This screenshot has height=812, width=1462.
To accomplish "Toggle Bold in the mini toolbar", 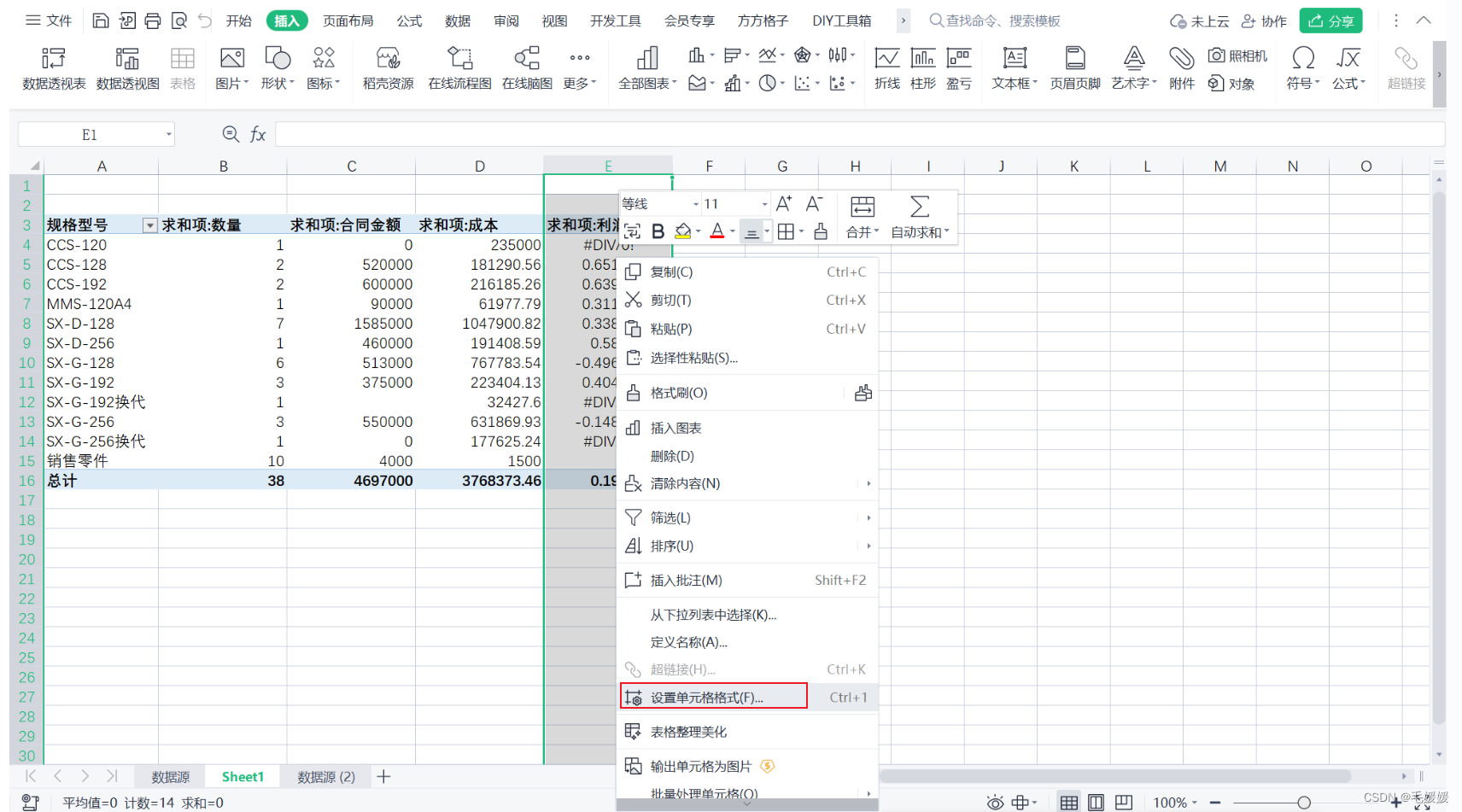I will pyautogui.click(x=658, y=231).
